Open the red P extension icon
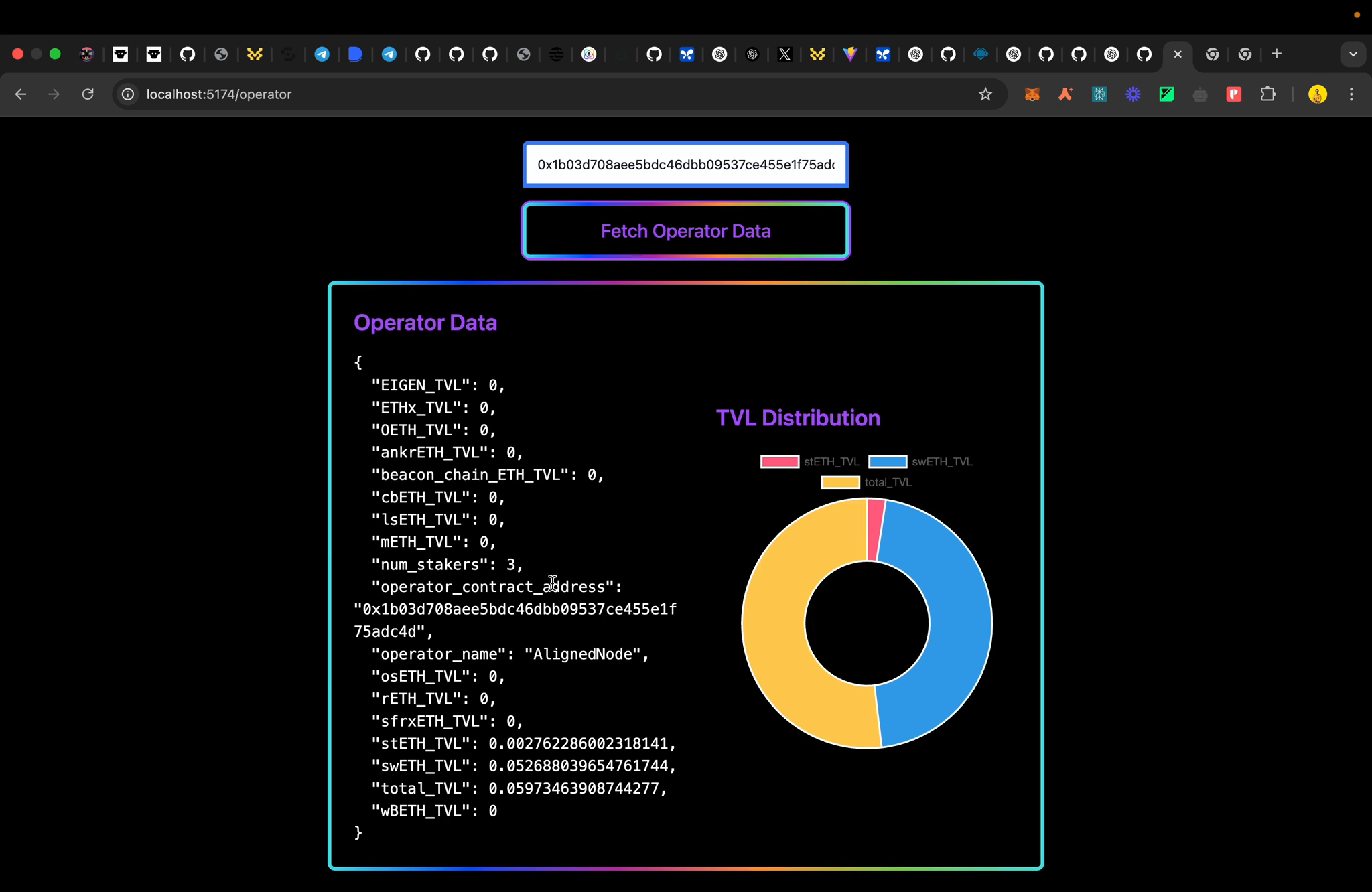 click(x=1234, y=94)
